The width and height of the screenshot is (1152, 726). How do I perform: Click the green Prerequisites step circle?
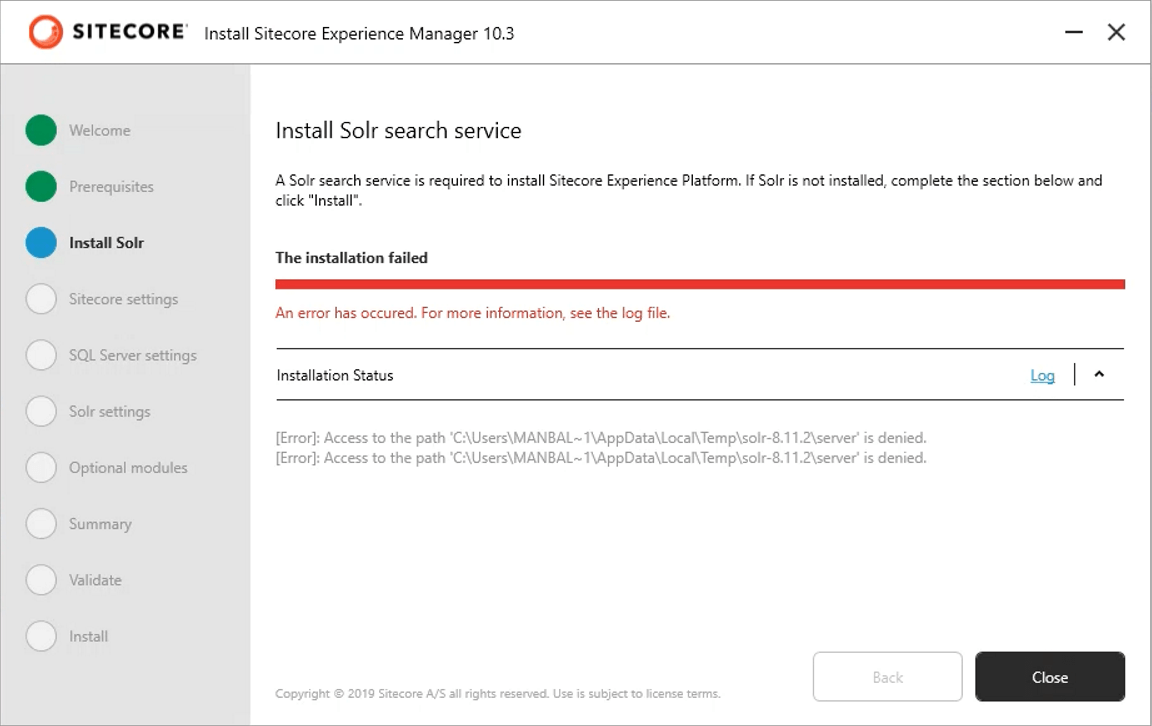(x=41, y=186)
